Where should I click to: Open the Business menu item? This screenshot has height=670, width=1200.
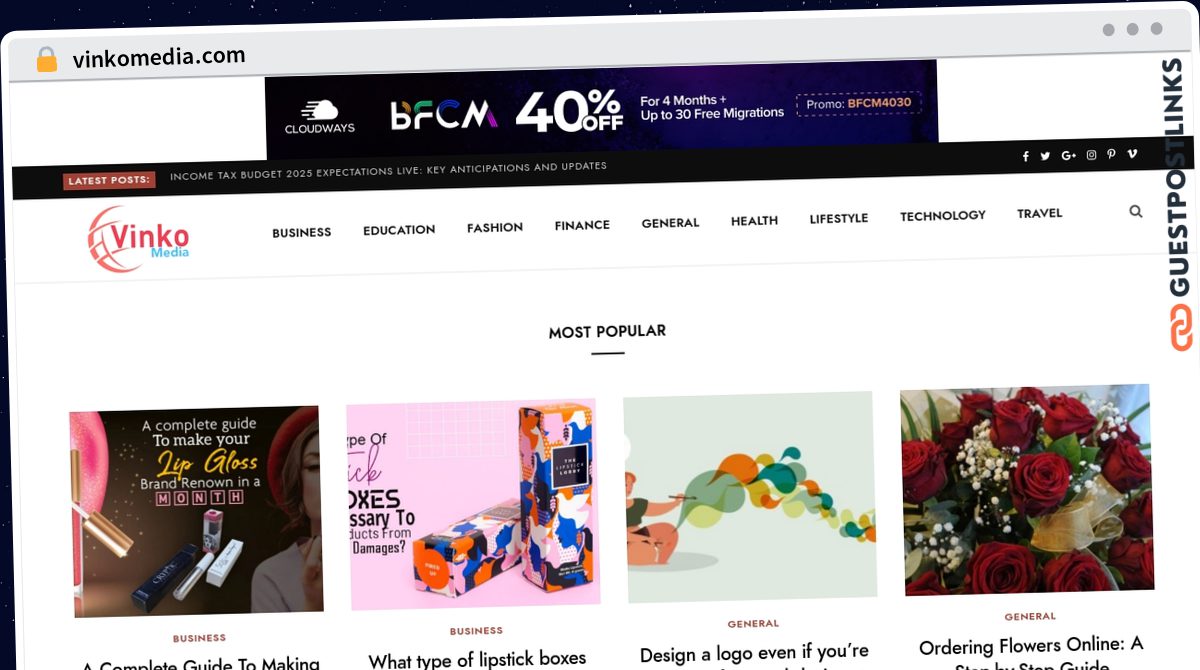pyautogui.click(x=301, y=232)
